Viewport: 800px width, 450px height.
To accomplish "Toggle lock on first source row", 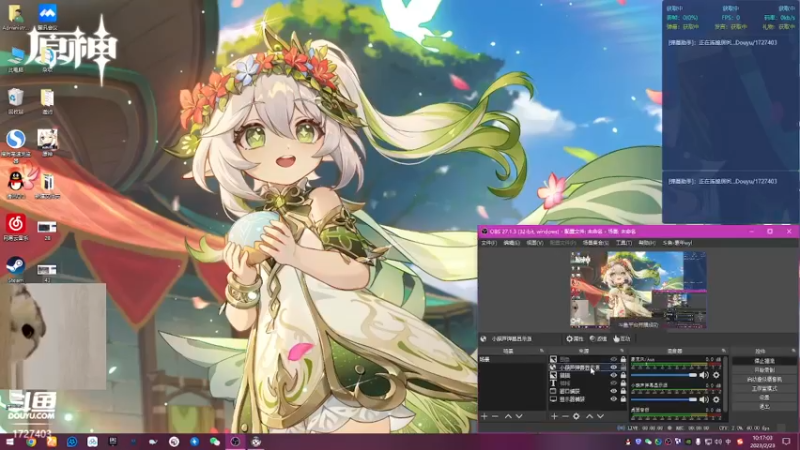I will point(623,359).
